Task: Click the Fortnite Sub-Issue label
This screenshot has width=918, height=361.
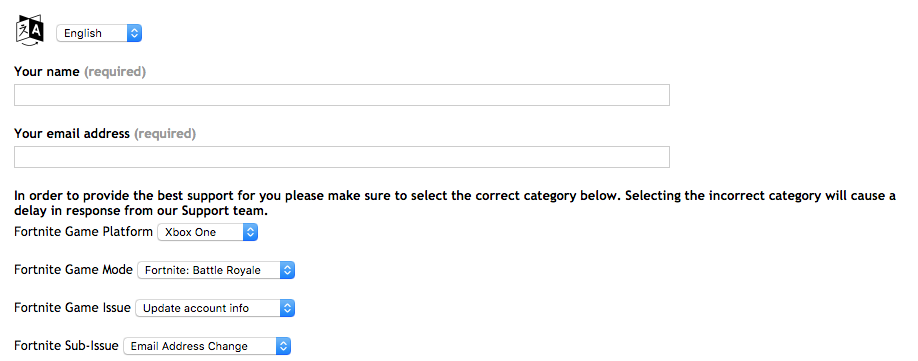Action: [x=66, y=346]
